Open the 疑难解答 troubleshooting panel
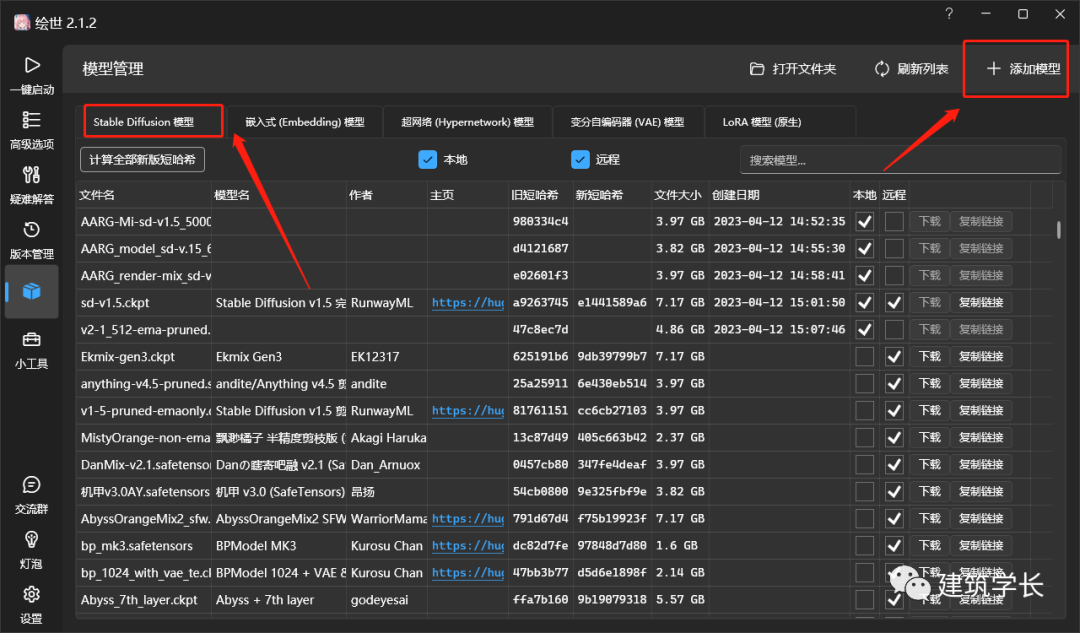 (31, 185)
